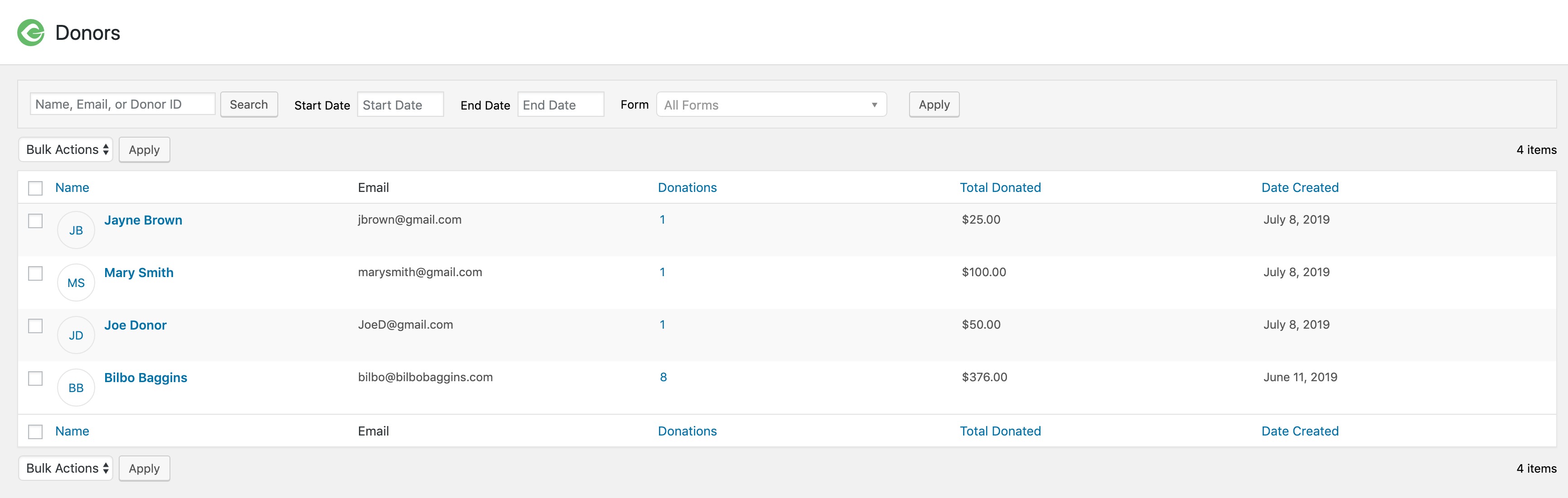The image size is (1568, 498).
Task: Click the Start Date input field
Action: [x=400, y=105]
